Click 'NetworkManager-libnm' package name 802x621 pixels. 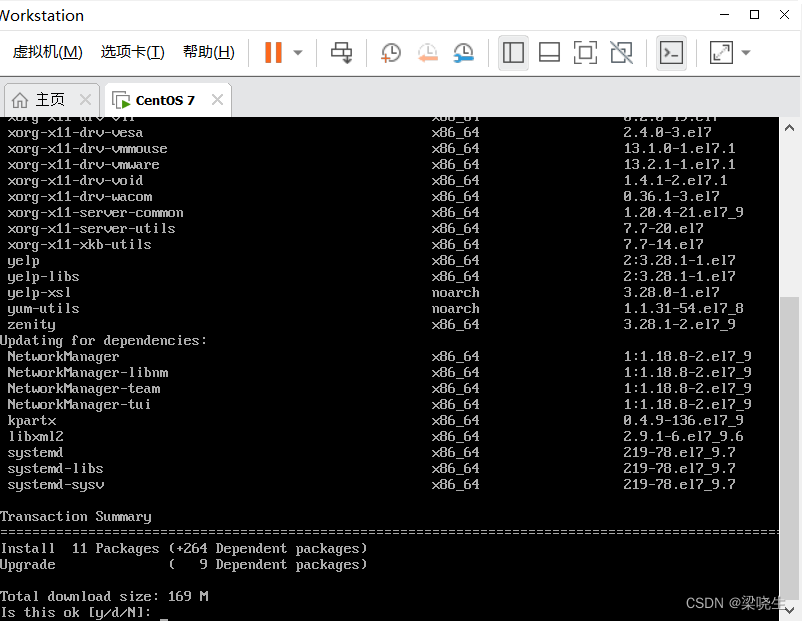pyautogui.click(x=87, y=372)
